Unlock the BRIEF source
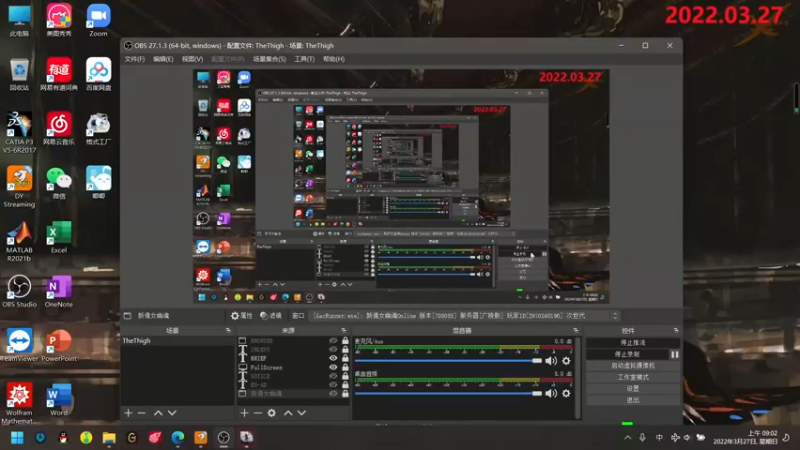This screenshot has width=800, height=450. click(345, 358)
